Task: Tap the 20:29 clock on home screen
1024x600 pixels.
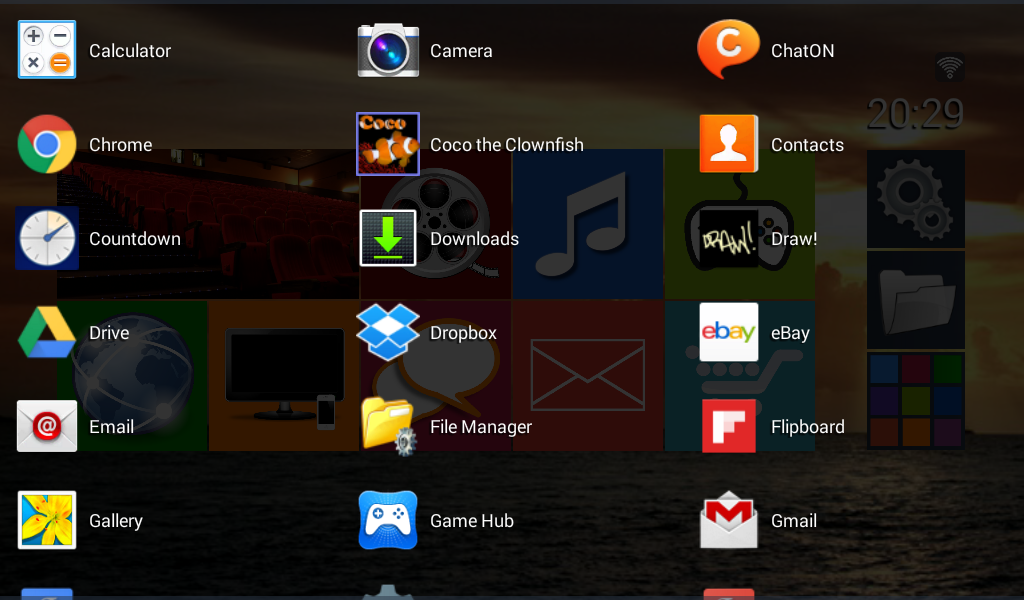Action: click(915, 114)
